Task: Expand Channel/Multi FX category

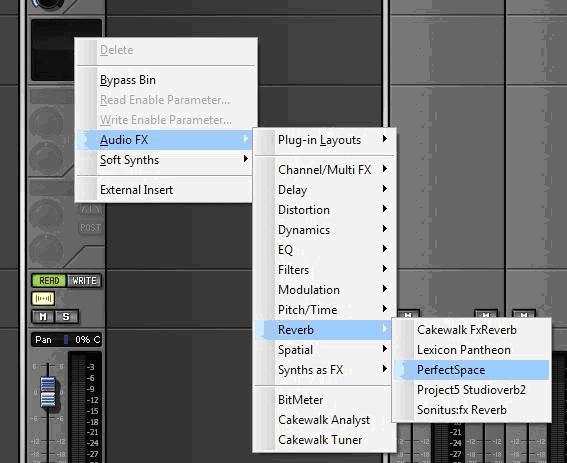Action: pos(324,170)
